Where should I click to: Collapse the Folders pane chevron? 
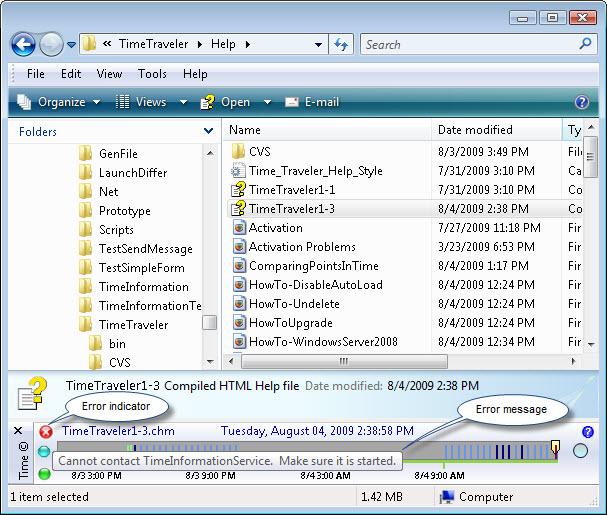click(x=208, y=131)
